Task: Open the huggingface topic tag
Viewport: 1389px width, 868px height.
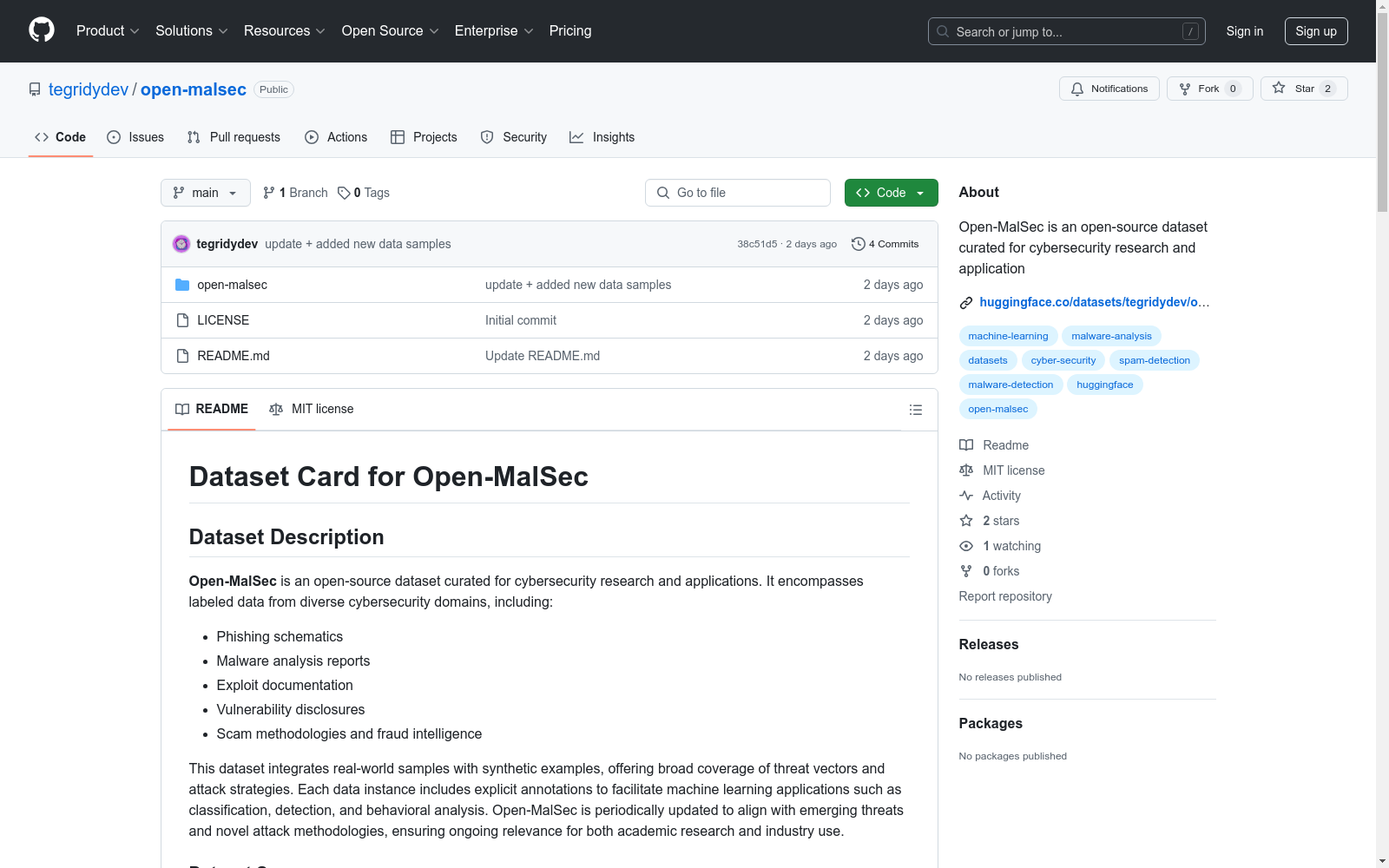Action: 1105,385
